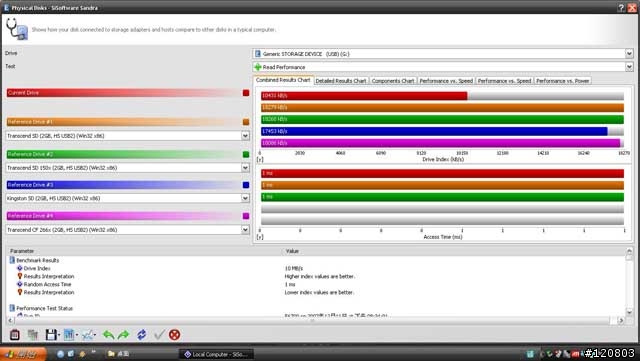Click the first quick launch browser icon
Viewport: 640px width, 361px height.
pos(60,354)
